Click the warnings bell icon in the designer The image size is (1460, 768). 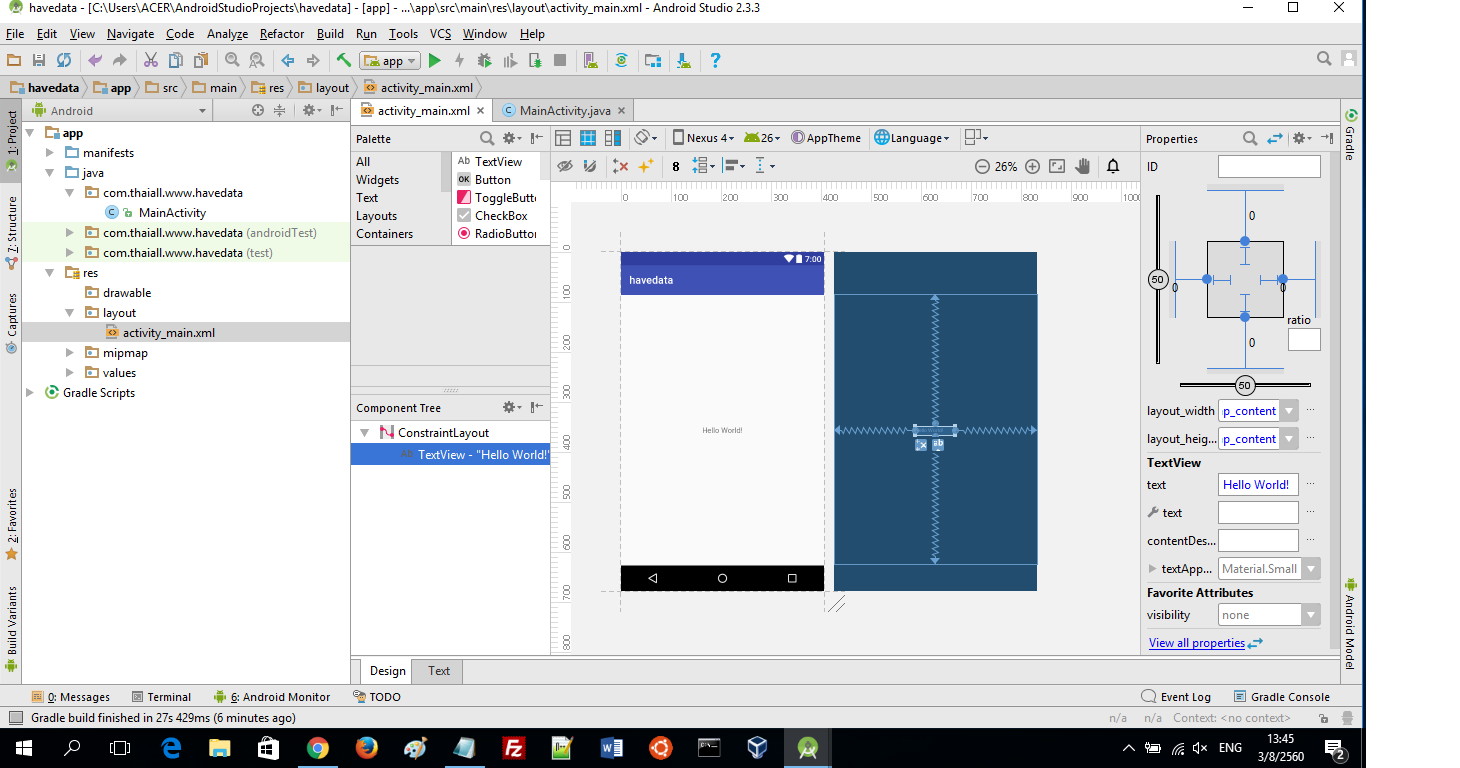(x=1113, y=166)
